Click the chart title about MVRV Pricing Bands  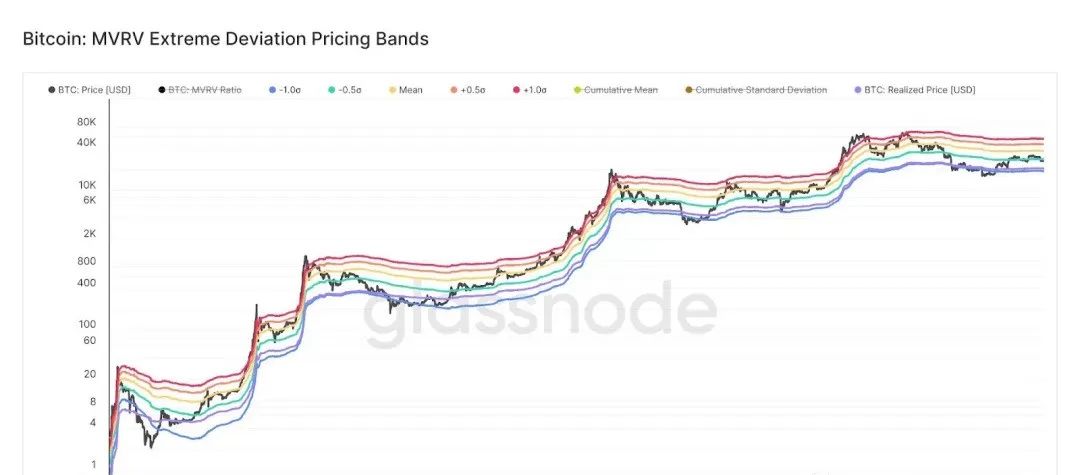[x=225, y=39]
